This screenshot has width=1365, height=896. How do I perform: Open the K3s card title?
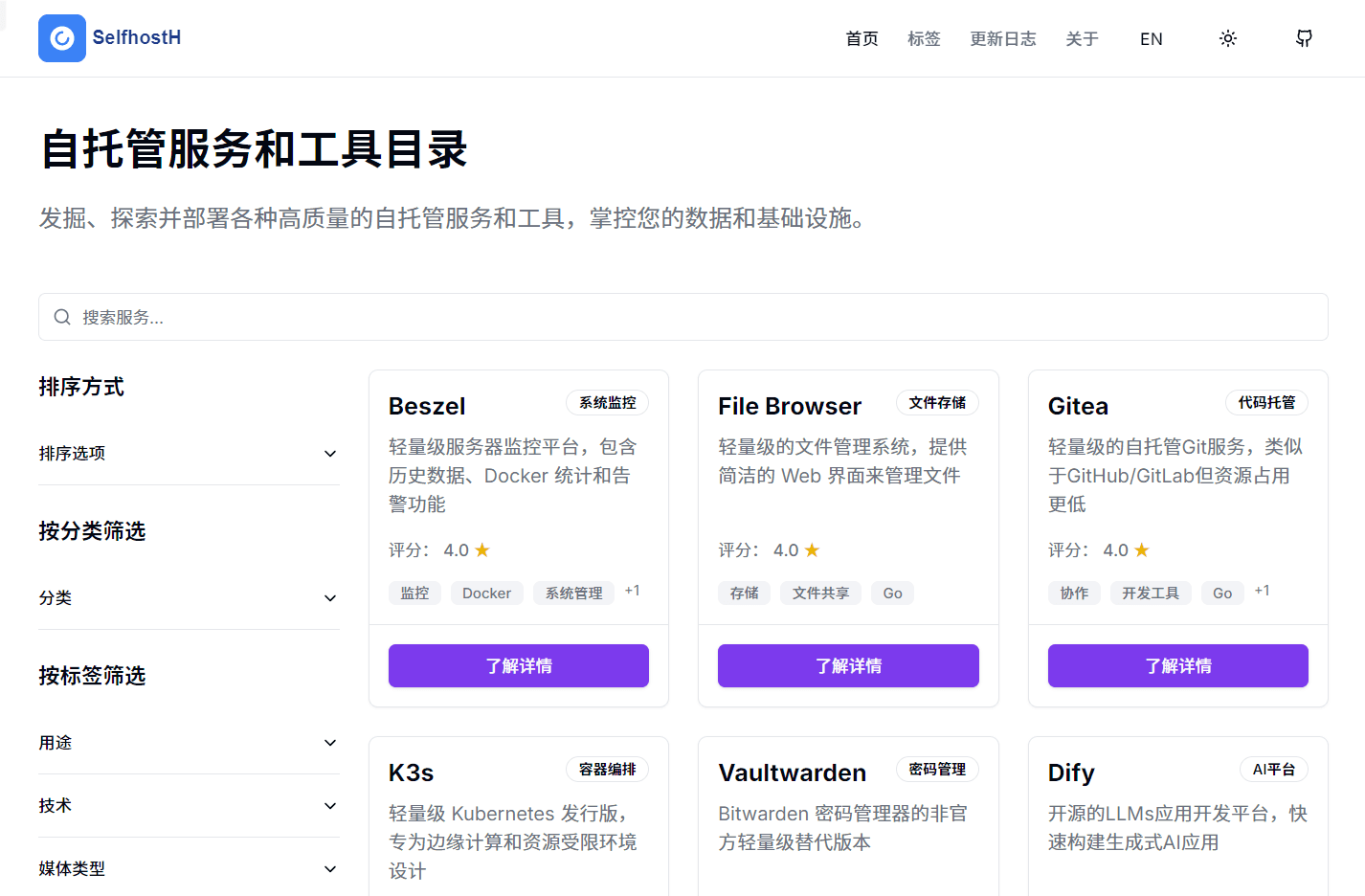(412, 773)
